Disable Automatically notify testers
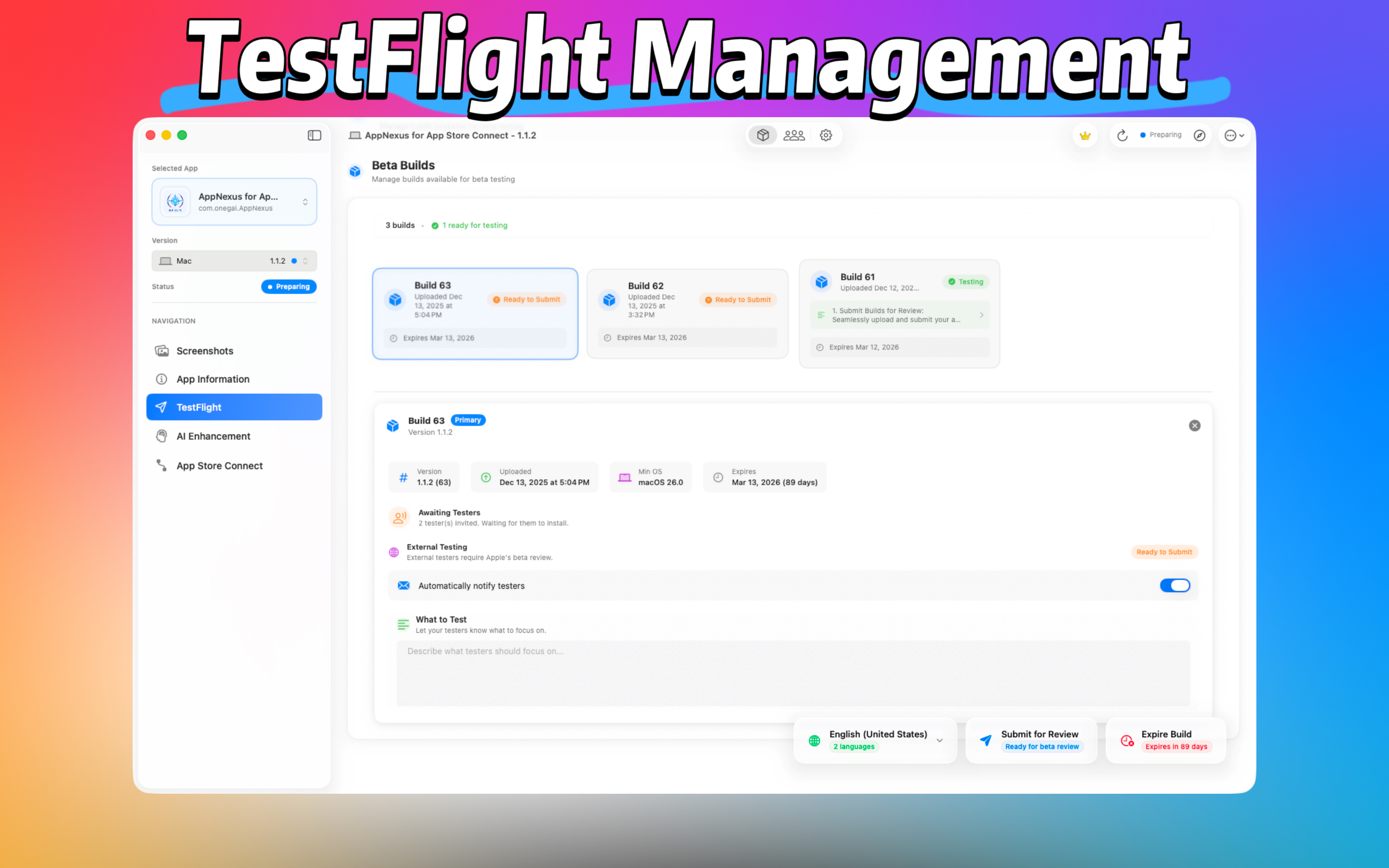 point(1175,585)
